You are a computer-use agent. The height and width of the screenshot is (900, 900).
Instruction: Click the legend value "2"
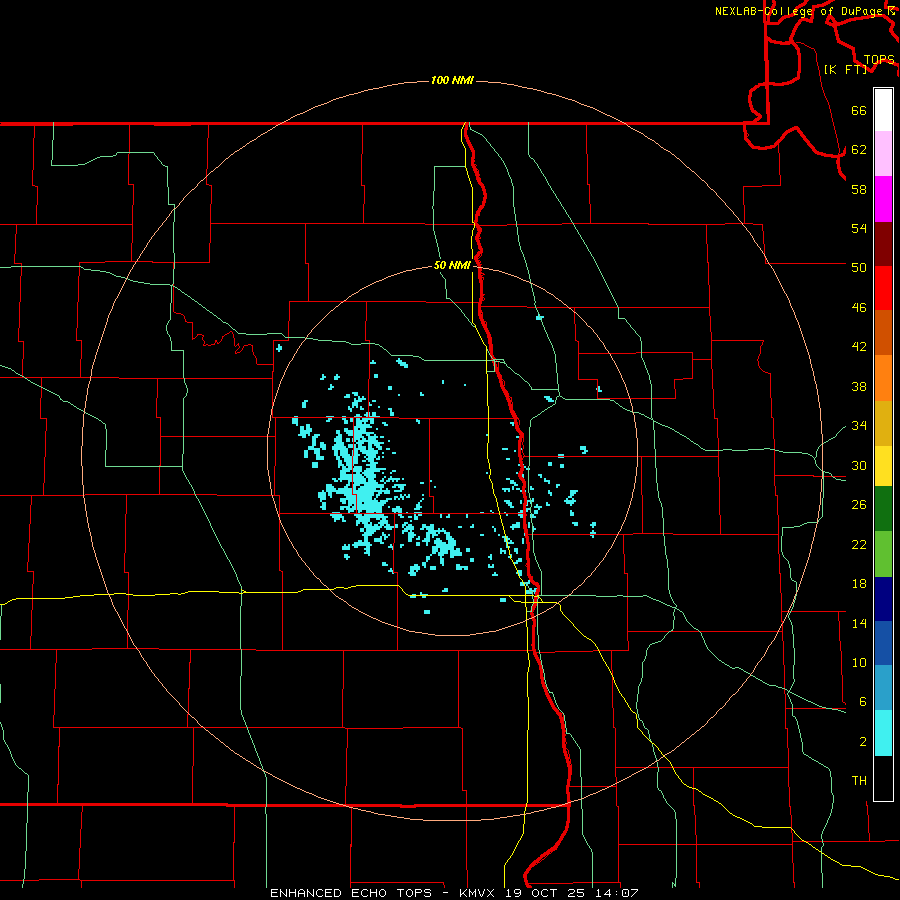tap(863, 742)
